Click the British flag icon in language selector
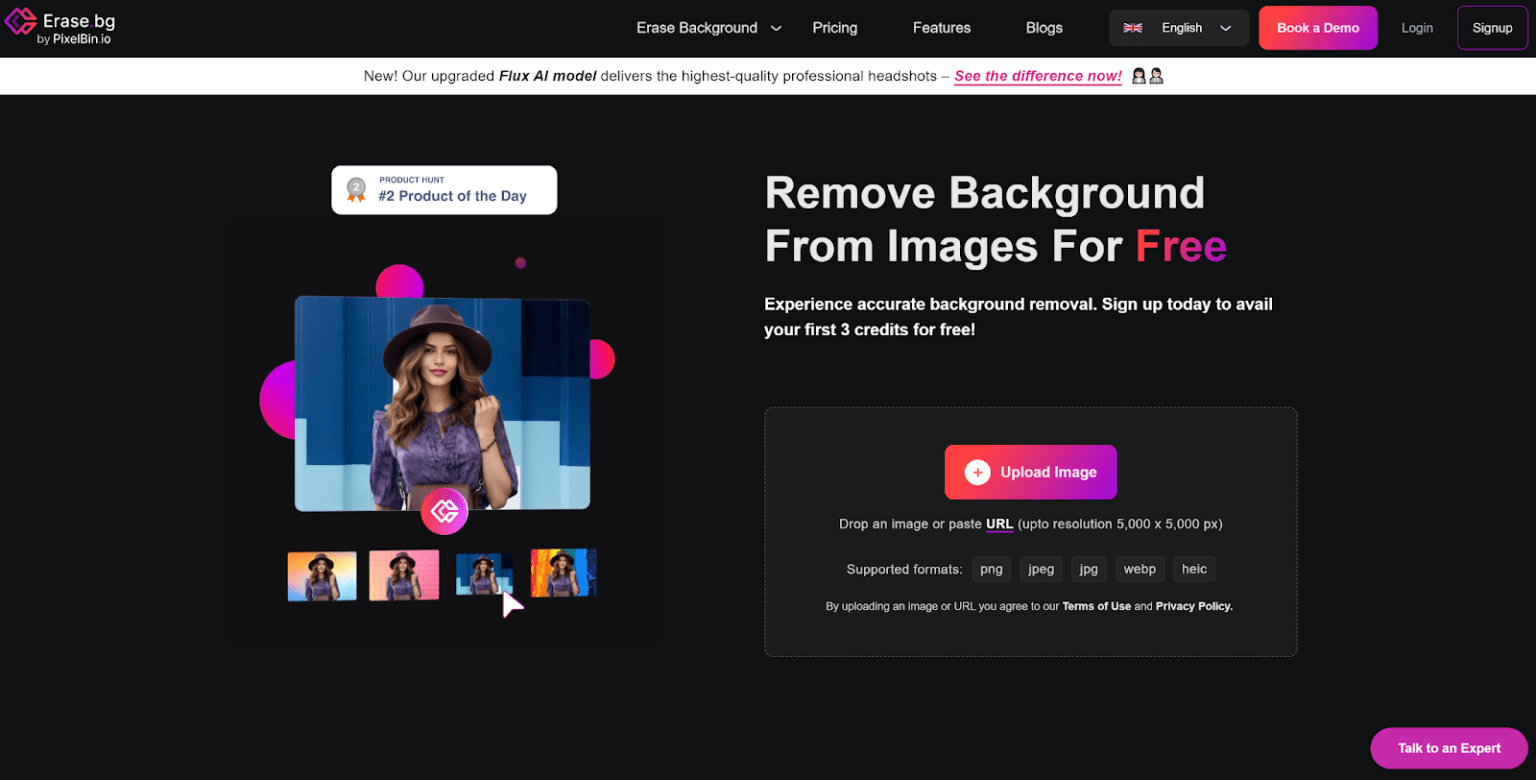The width and height of the screenshot is (1536, 780). tap(1133, 28)
